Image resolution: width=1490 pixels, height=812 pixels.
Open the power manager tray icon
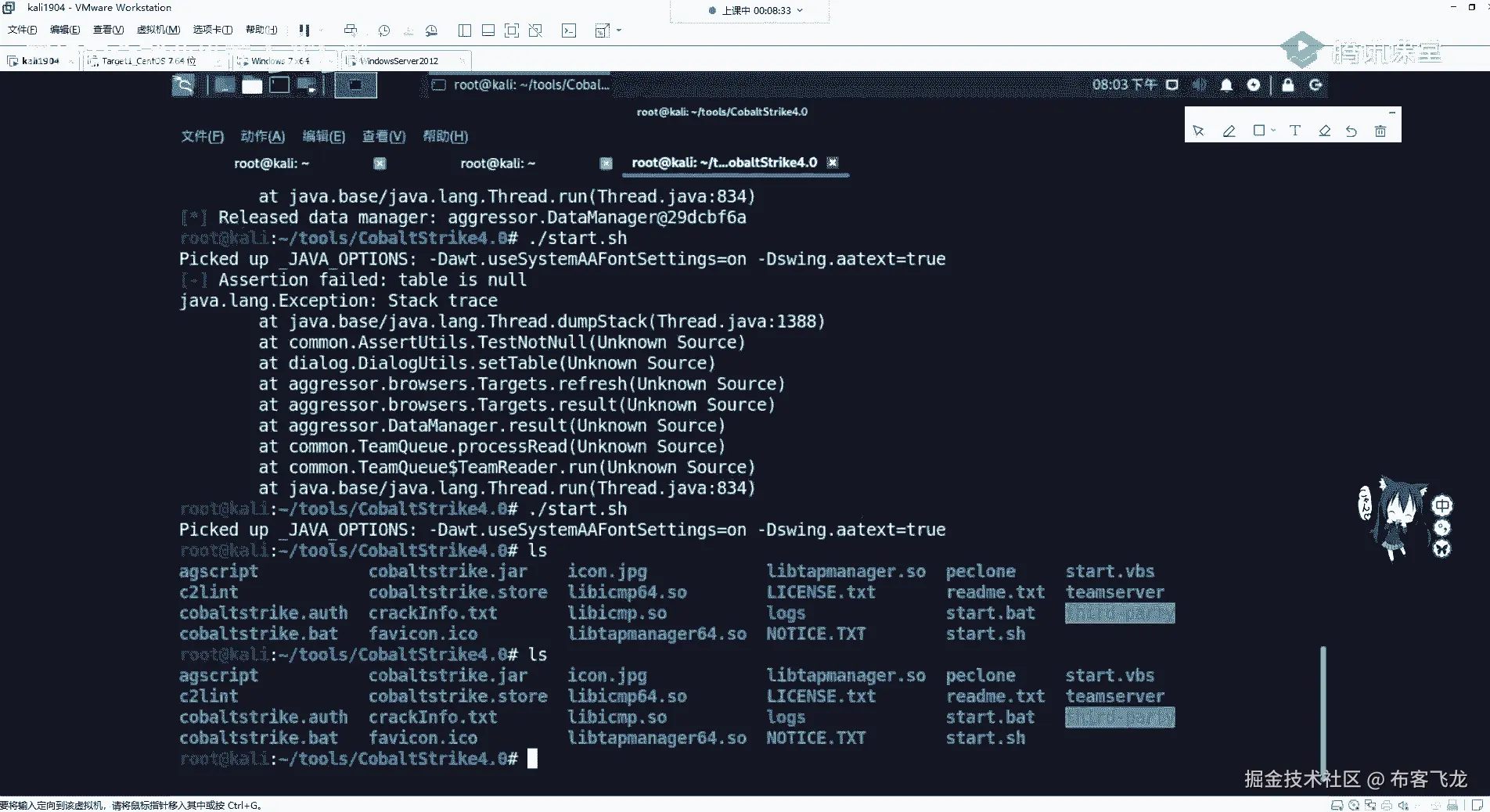pos(1254,84)
